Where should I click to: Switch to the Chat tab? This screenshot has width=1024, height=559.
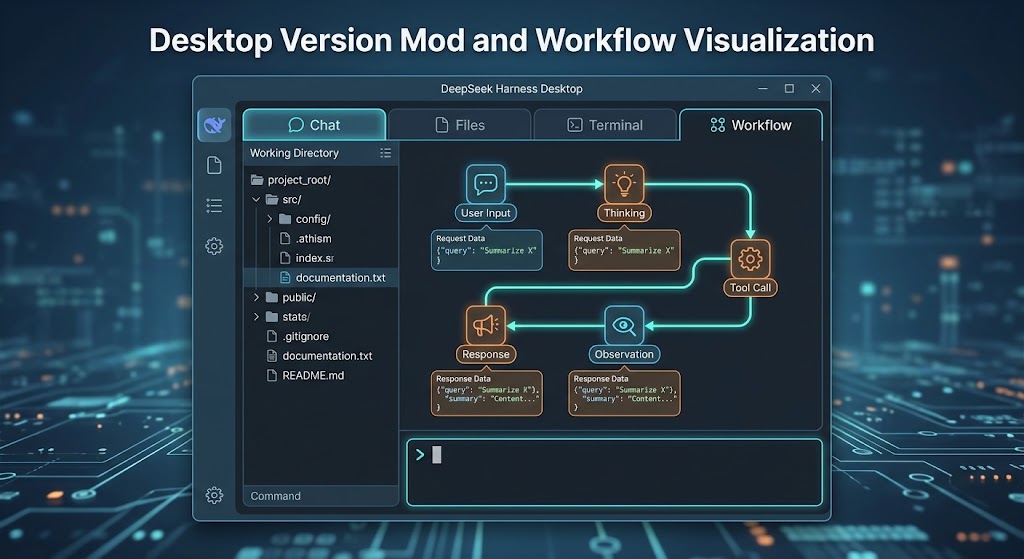coord(314,125)
